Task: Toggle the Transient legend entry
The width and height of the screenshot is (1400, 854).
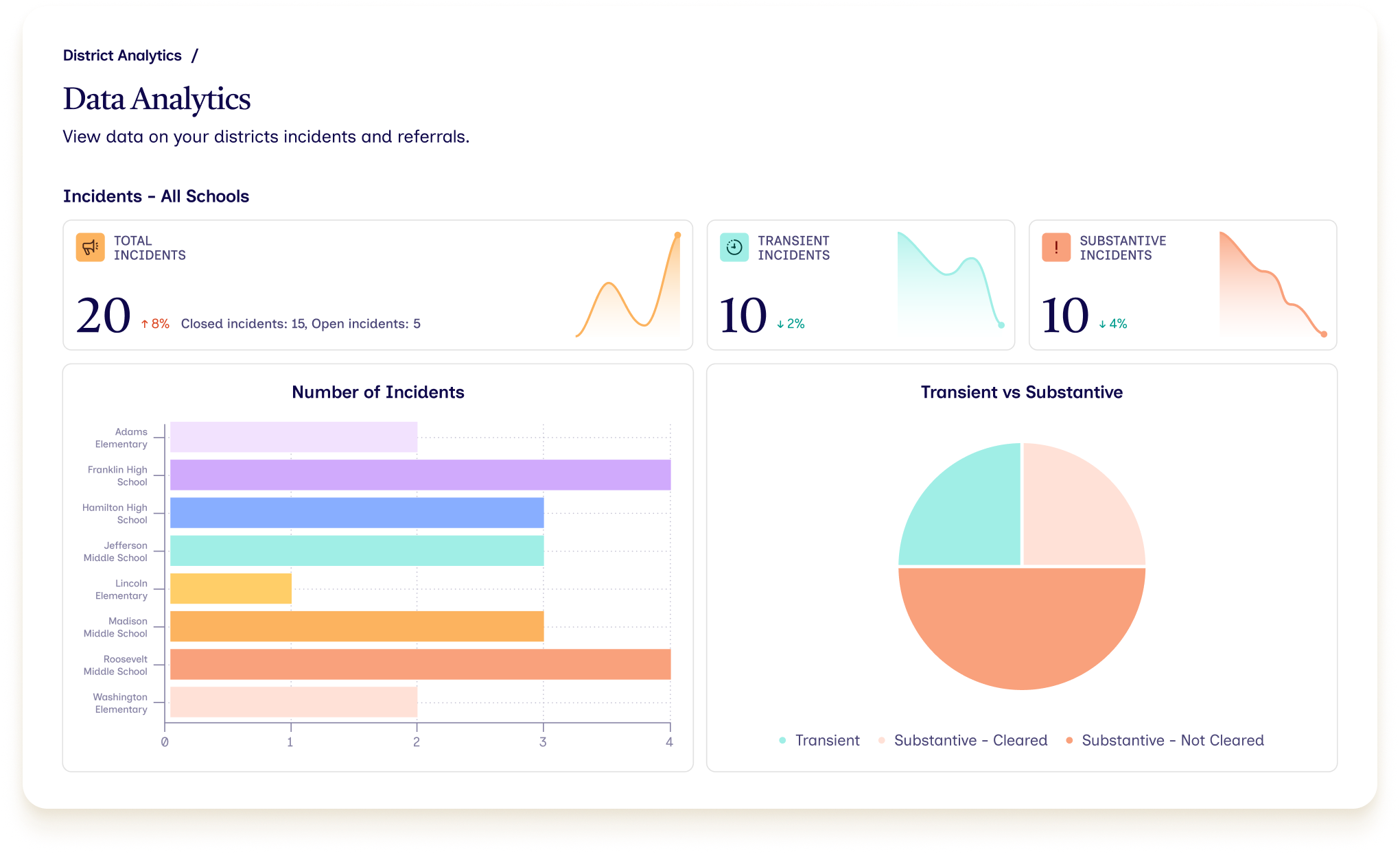Action: coord(819,740)
